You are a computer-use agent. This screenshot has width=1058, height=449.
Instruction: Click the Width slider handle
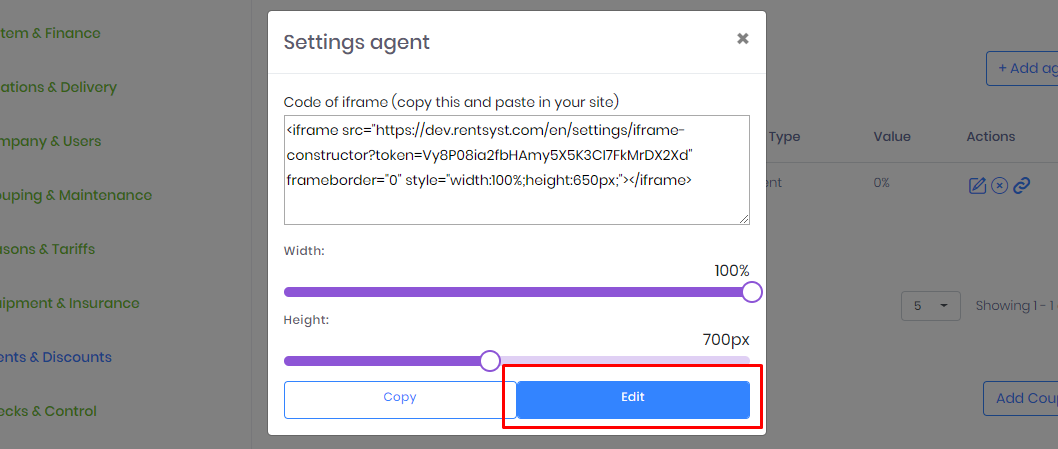752,292
